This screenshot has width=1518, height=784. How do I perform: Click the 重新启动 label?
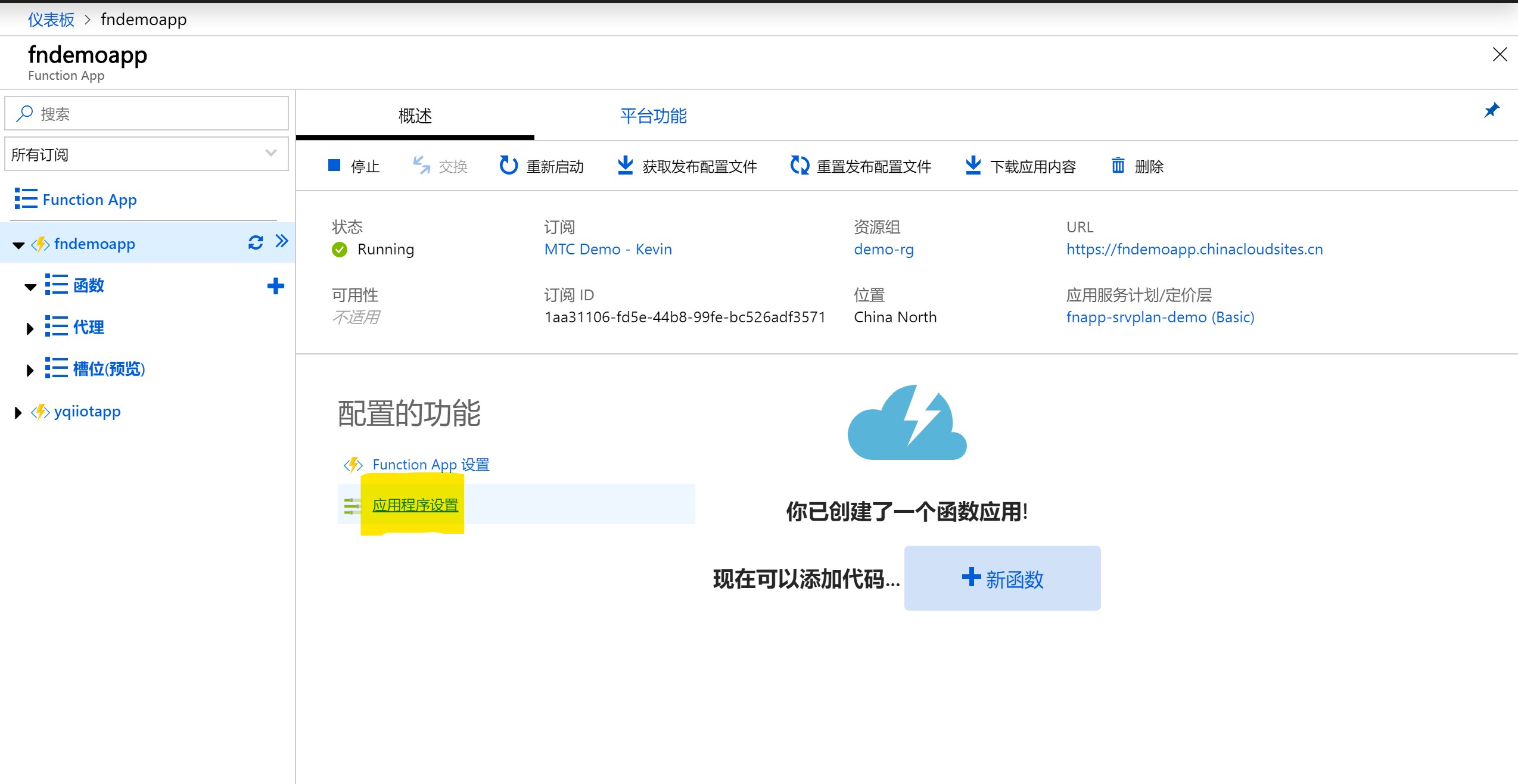pyautogui.click(x=555, y=166)
